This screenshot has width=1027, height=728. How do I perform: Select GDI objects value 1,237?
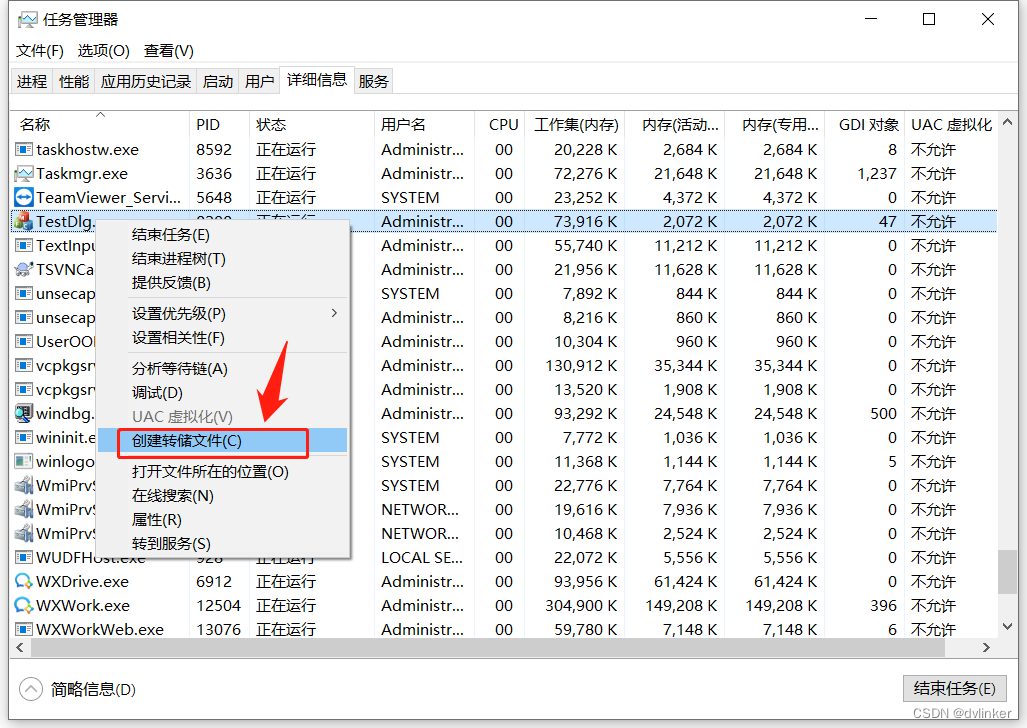pos(877,174)
